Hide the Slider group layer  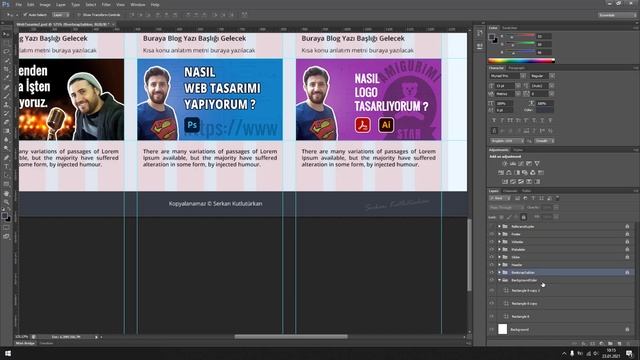491,257
